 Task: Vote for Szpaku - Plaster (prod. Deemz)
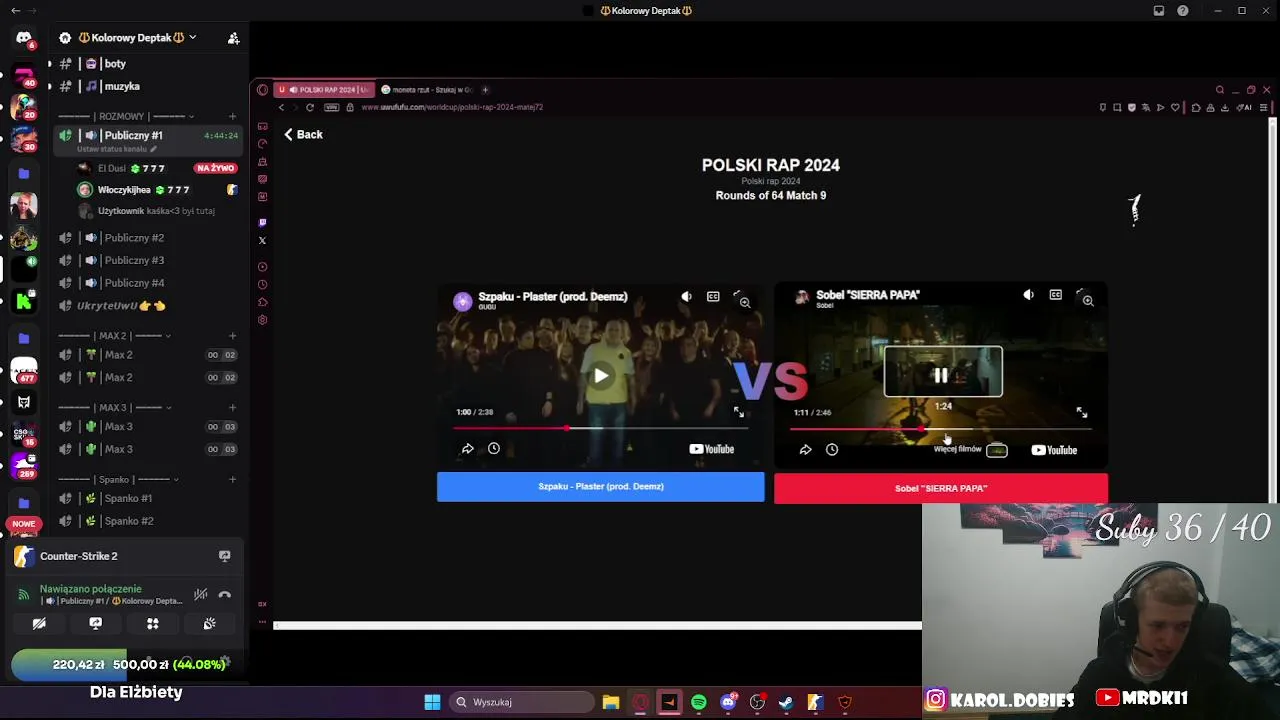tap(600, 487)
